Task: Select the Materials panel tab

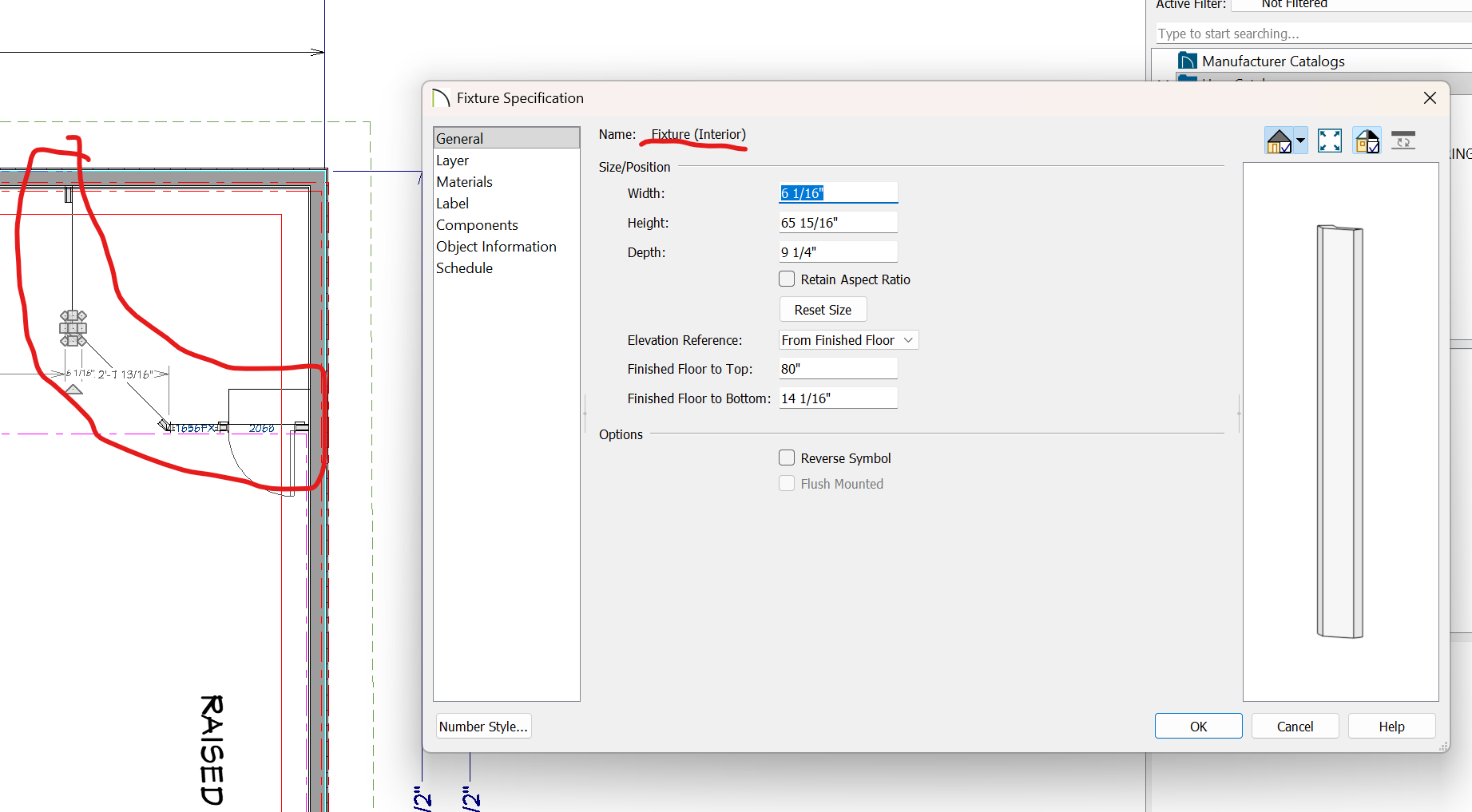Action: [x=464, y=182]
